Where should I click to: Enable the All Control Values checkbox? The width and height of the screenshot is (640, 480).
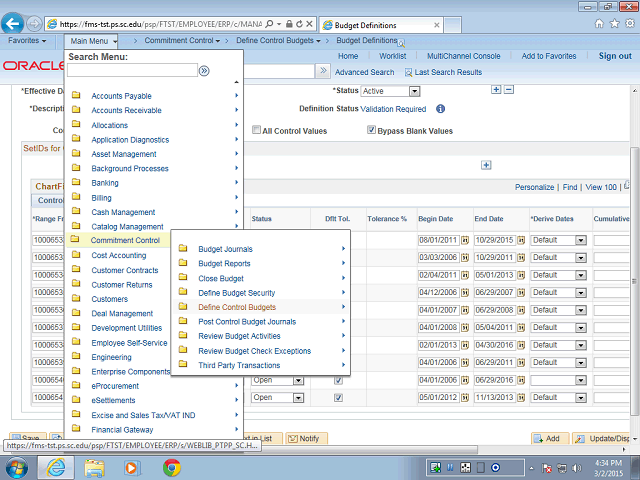(x=256, y=130)
